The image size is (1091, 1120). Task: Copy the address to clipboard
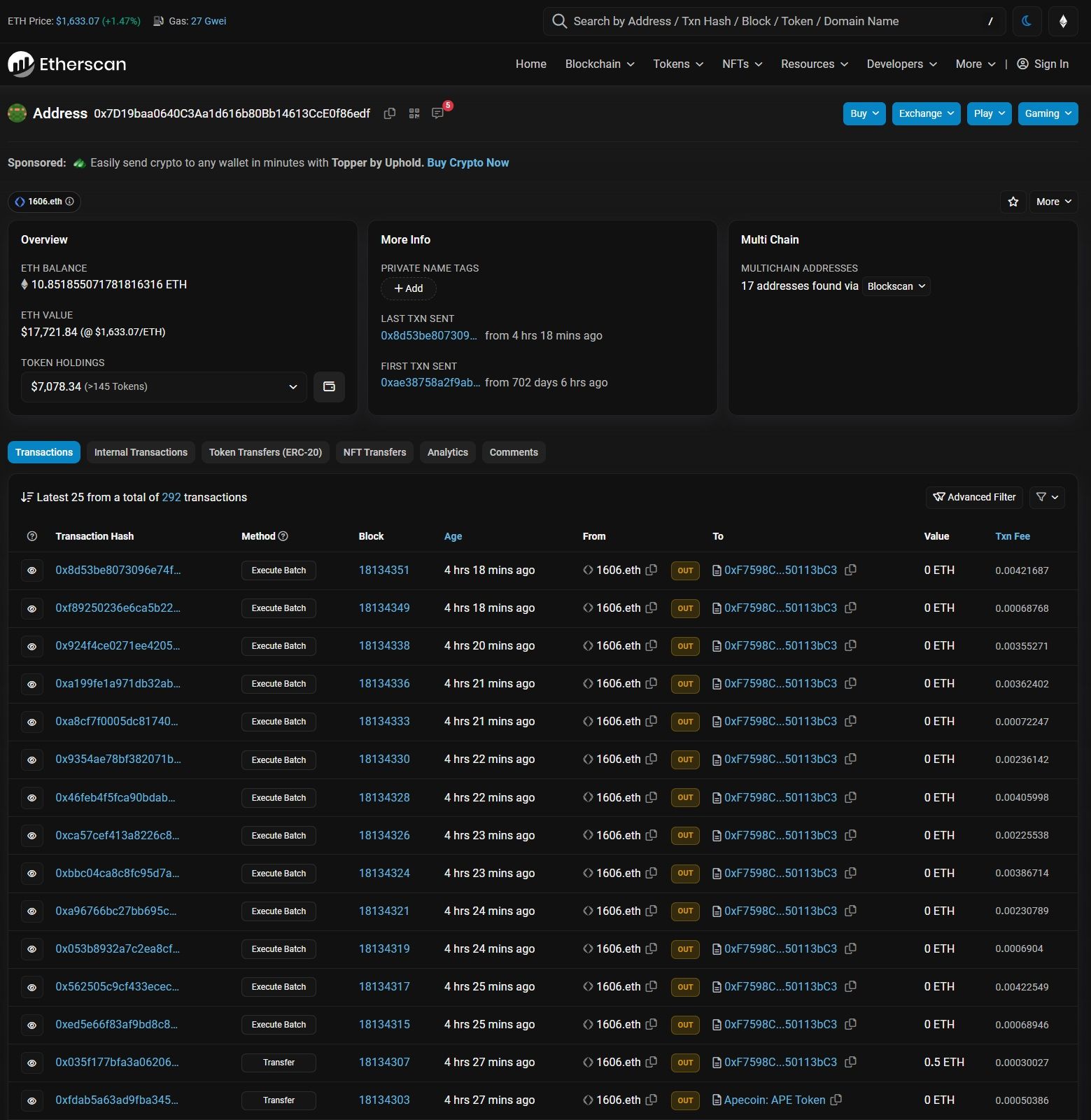[x=390, y=113]
